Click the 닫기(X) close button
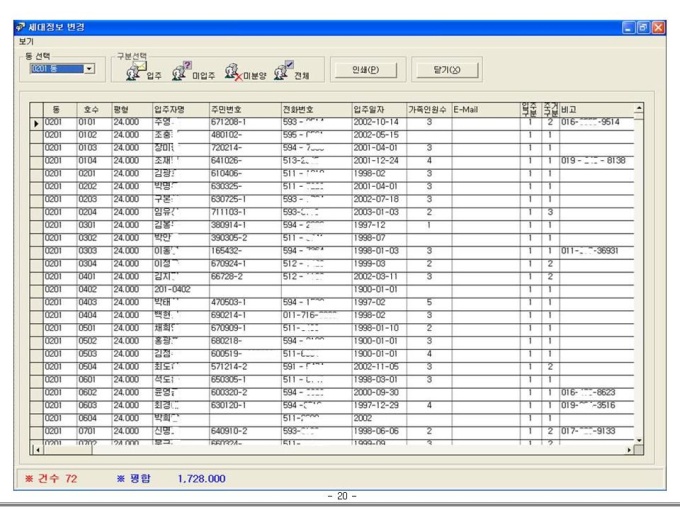 click(447, 70)
